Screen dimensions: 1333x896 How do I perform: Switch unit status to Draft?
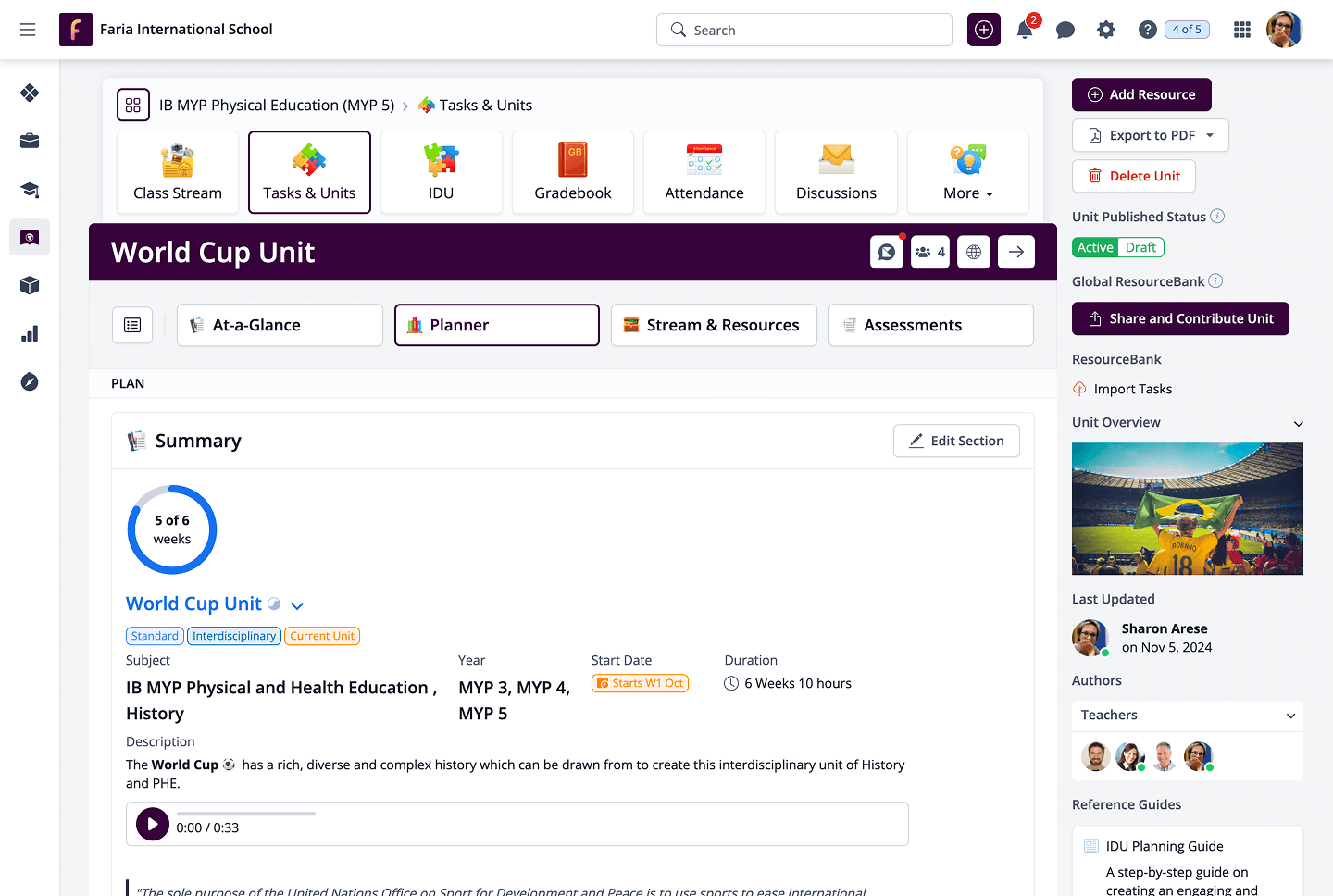[1140, 247]
